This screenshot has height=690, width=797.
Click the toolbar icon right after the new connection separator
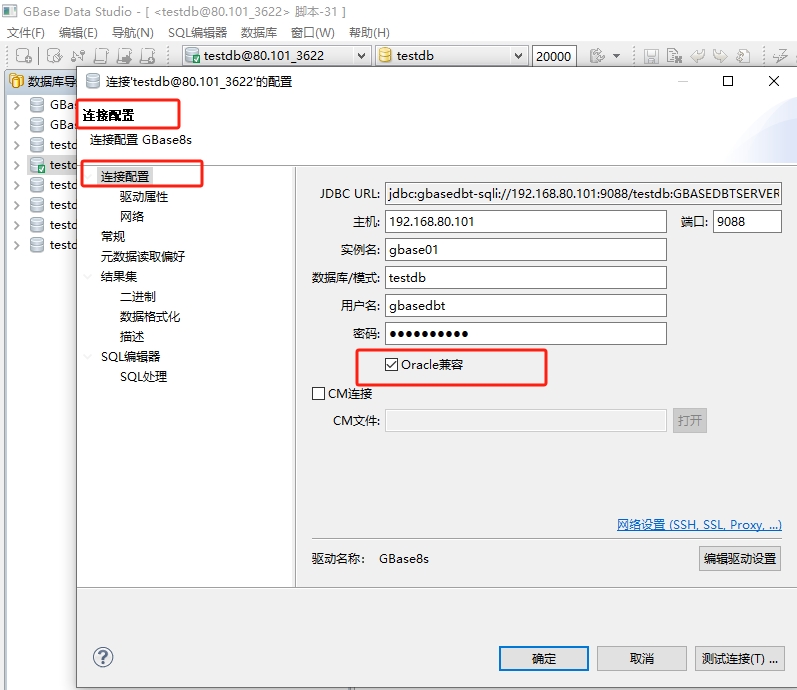[x=54, y=55]
